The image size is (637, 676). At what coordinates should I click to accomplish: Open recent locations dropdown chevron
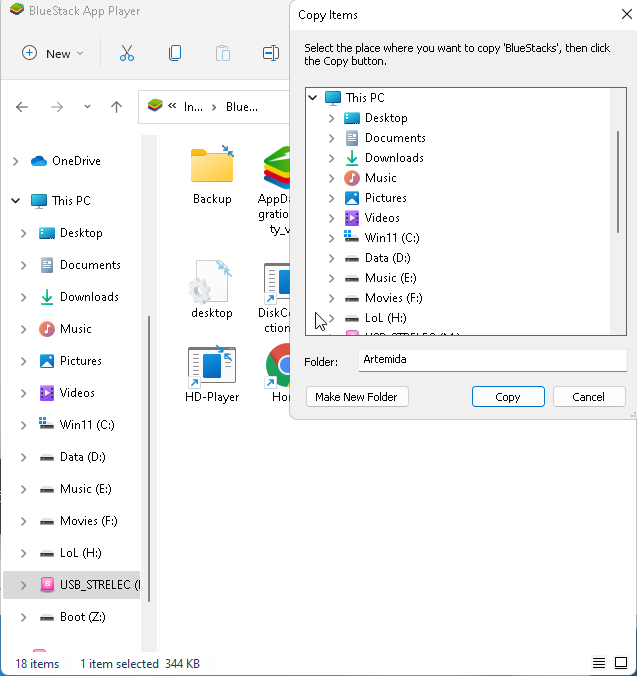(87, 106)
